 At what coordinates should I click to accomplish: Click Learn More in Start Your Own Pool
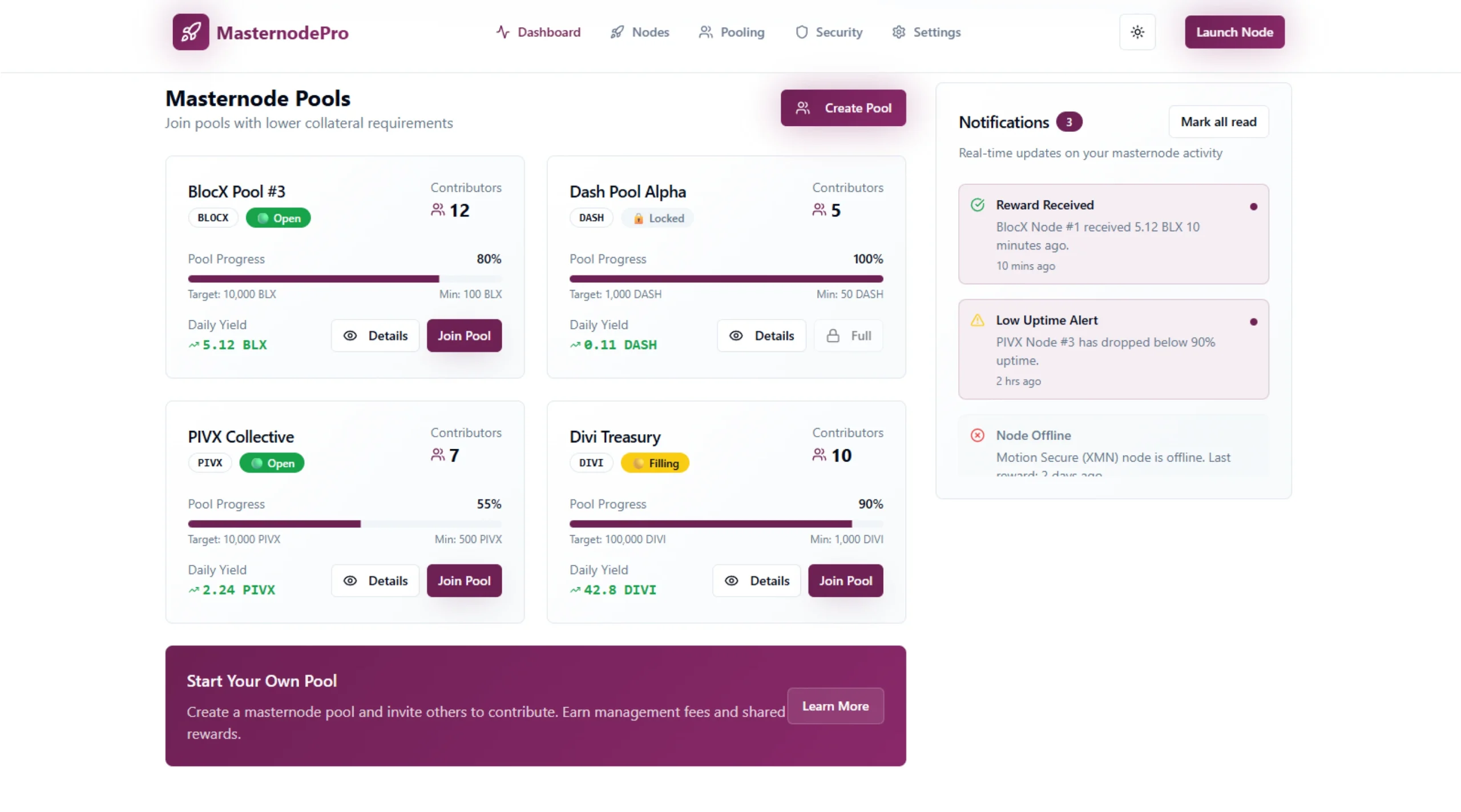click(835, 706)
